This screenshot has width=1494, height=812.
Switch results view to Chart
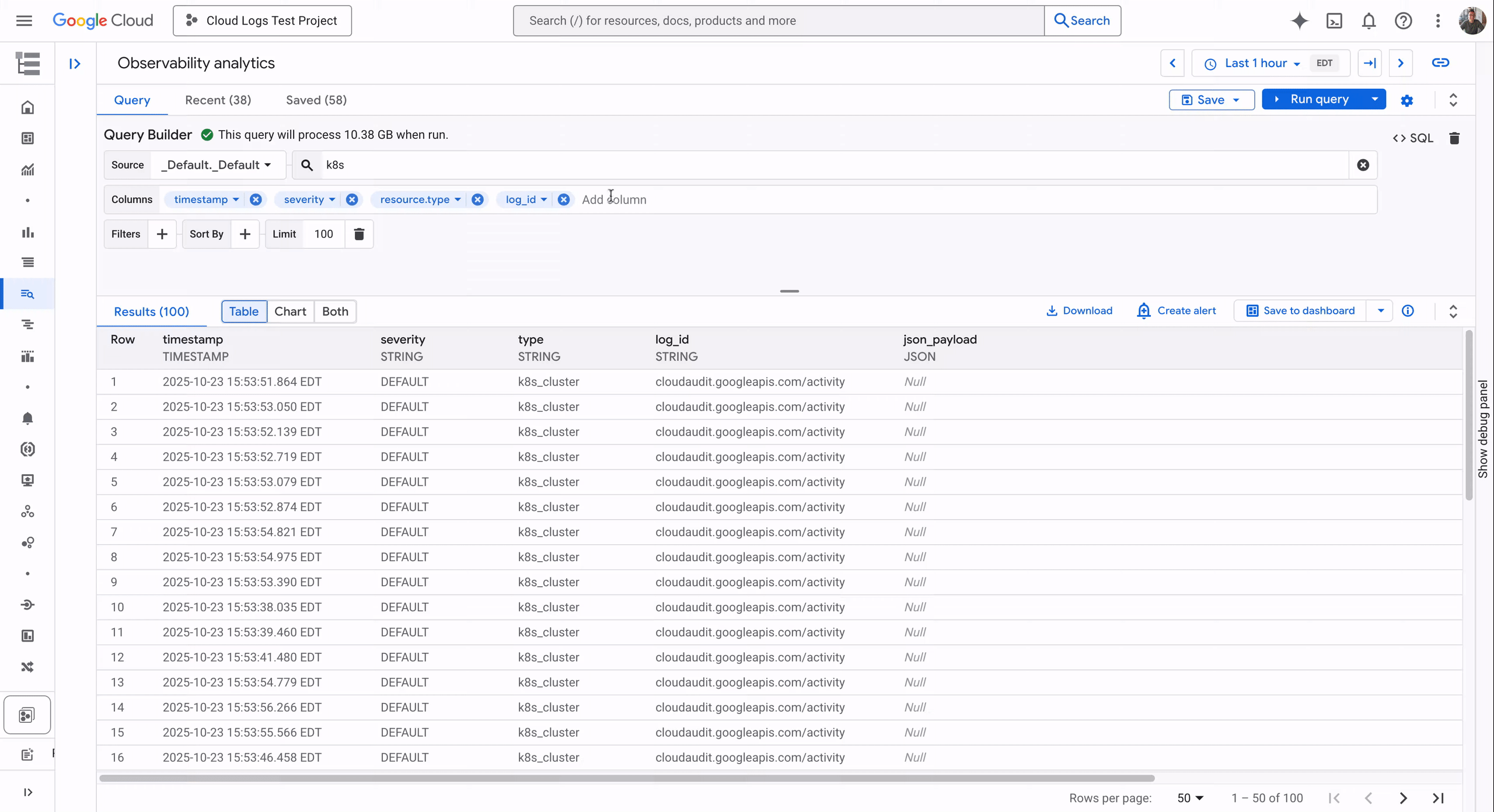tap(290, 311)
